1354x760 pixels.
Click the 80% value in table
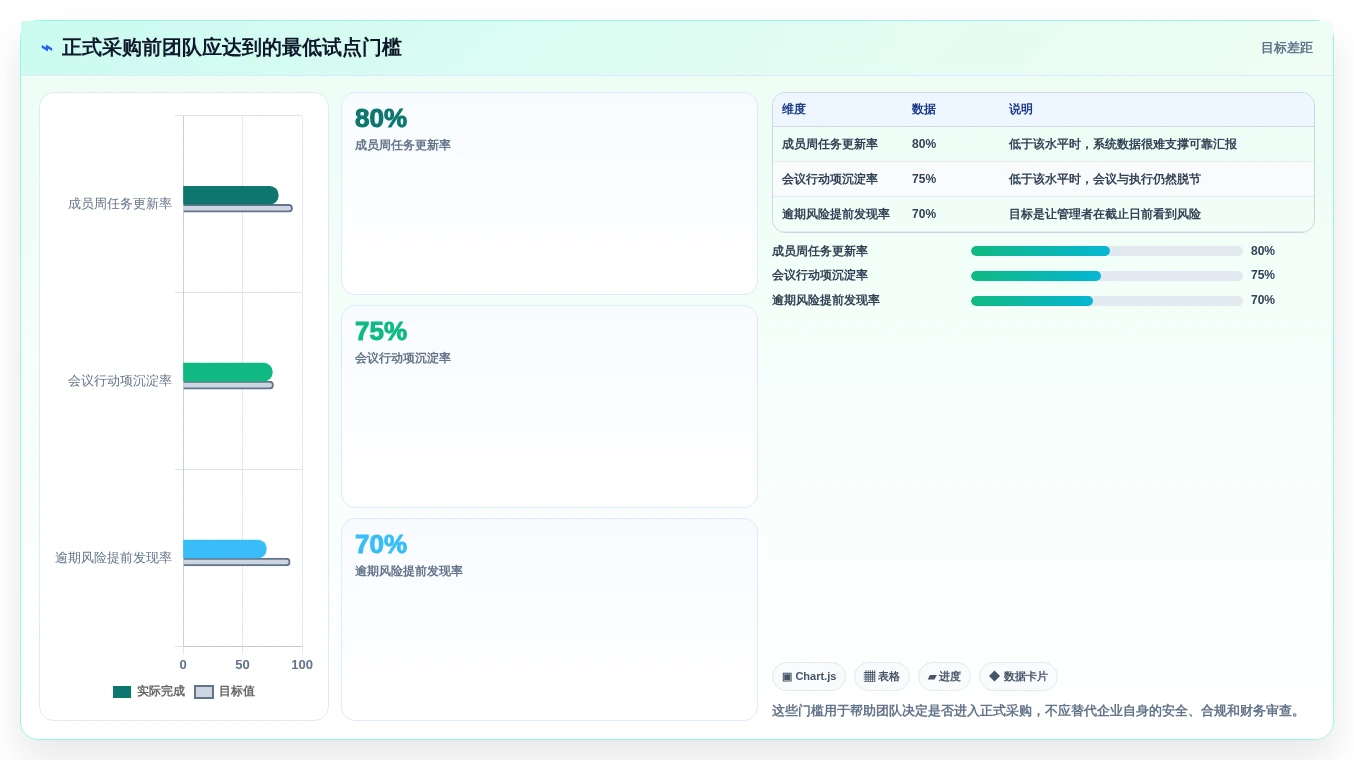[924, 144]
